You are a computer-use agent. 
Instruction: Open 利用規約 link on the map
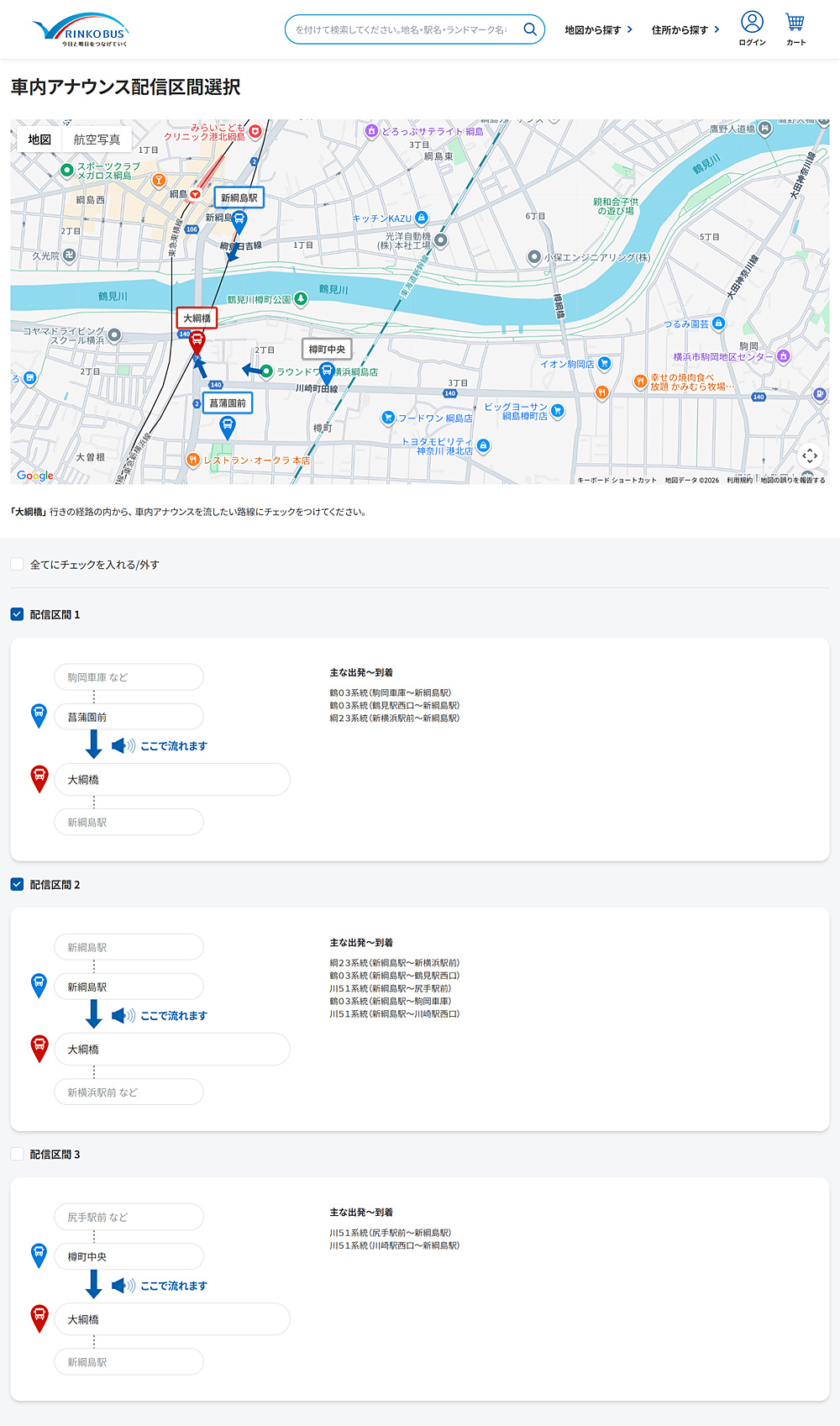(x=739, y=480)
